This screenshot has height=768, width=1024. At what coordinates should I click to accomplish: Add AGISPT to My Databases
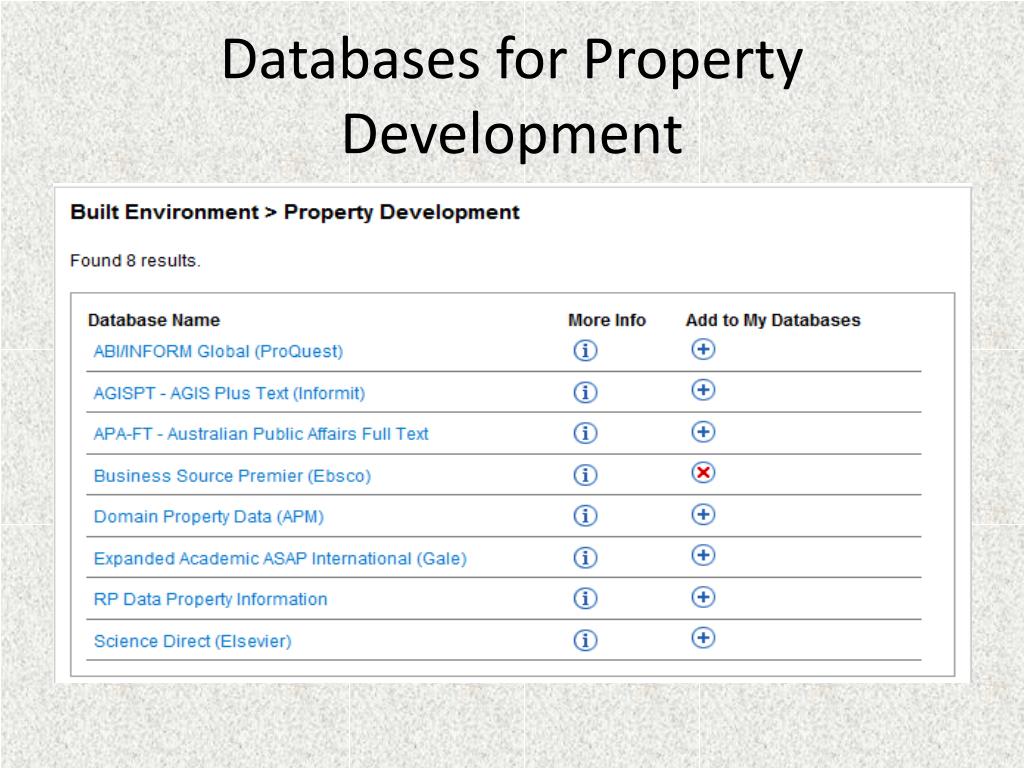coord(703,390)
